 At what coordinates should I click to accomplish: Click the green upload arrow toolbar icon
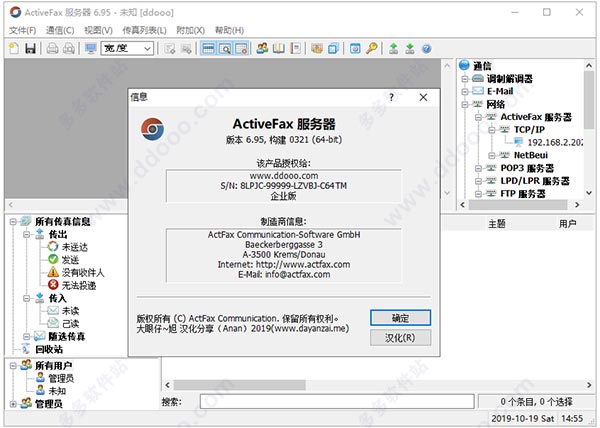[393, 49]
